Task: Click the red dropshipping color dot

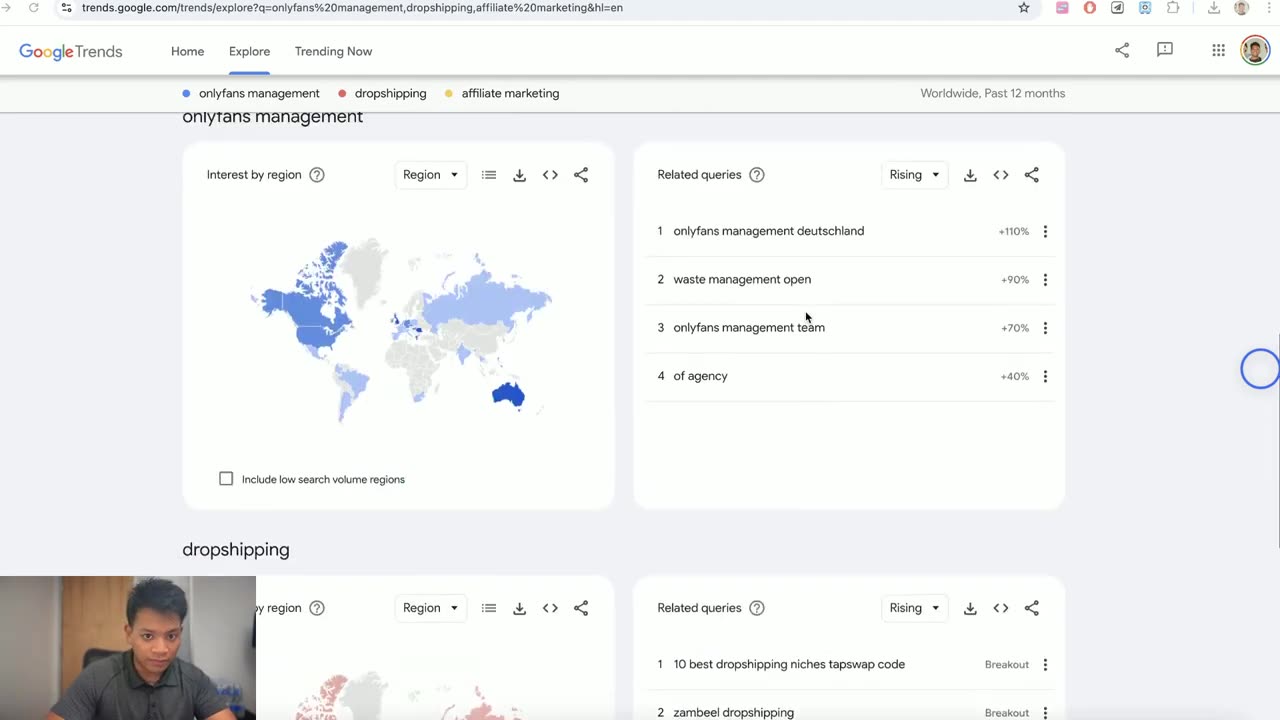Action: [x=342, y=93]
